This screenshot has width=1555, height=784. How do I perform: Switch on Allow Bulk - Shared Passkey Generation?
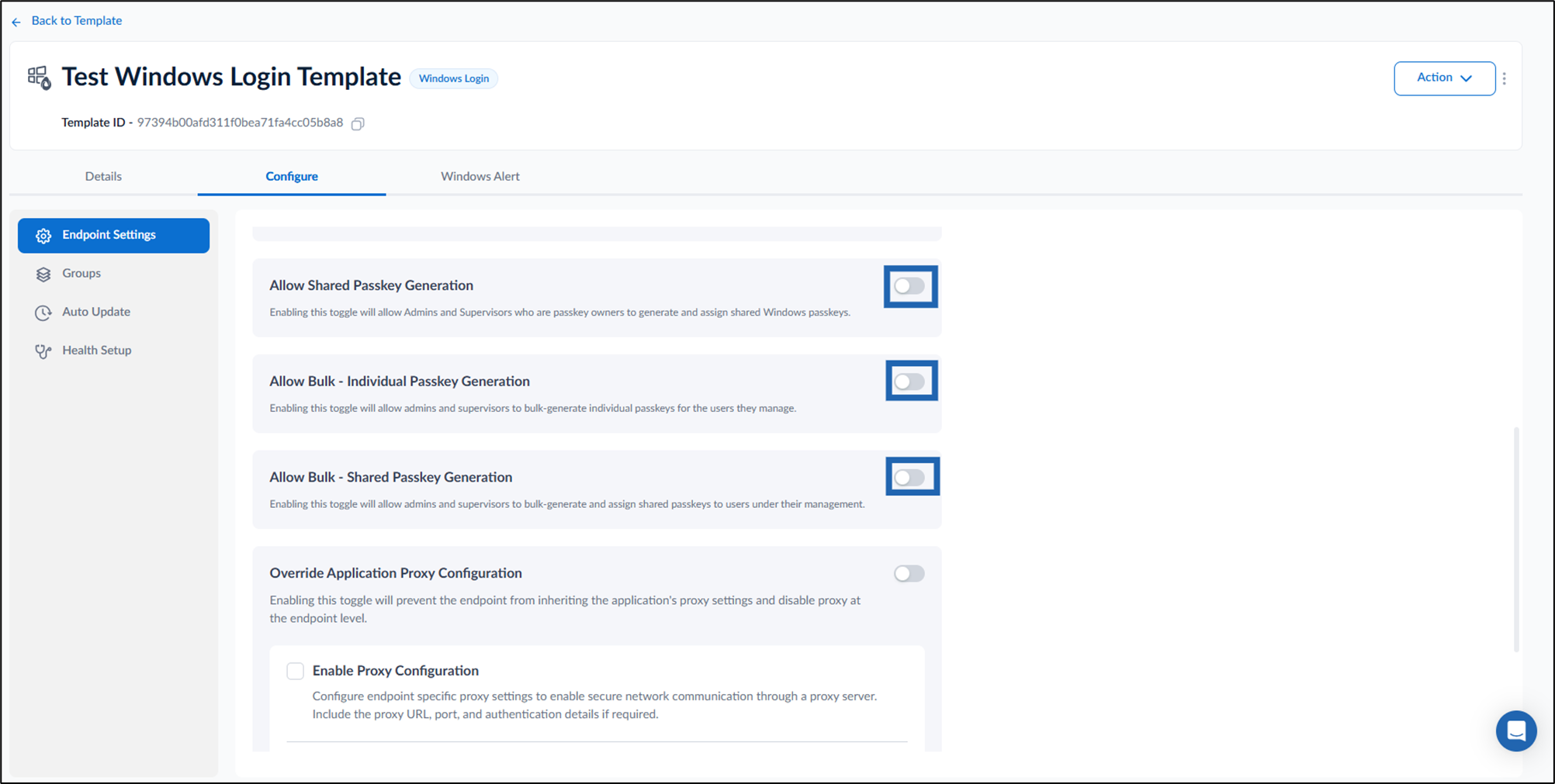tap(909, 477)
